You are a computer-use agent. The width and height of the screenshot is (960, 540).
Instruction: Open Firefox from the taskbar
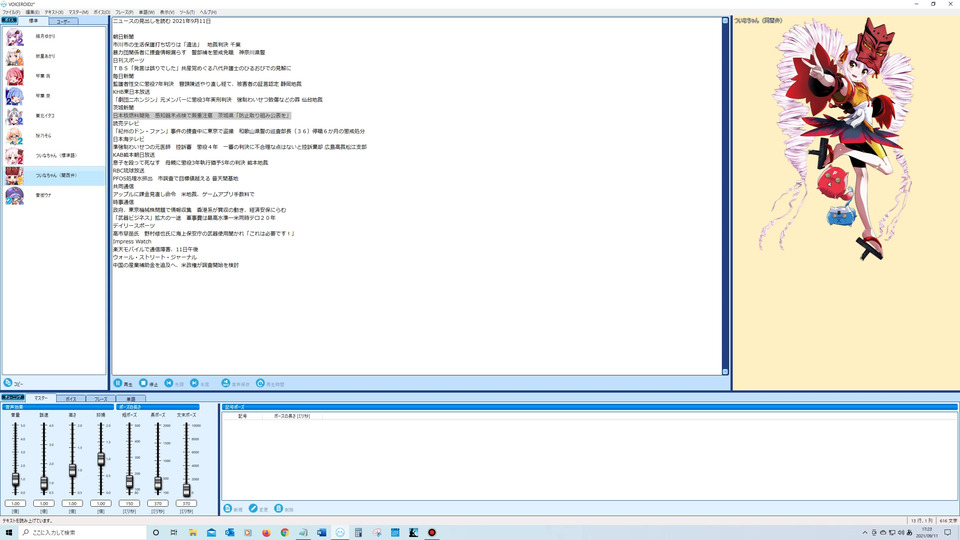click(266, 533)
